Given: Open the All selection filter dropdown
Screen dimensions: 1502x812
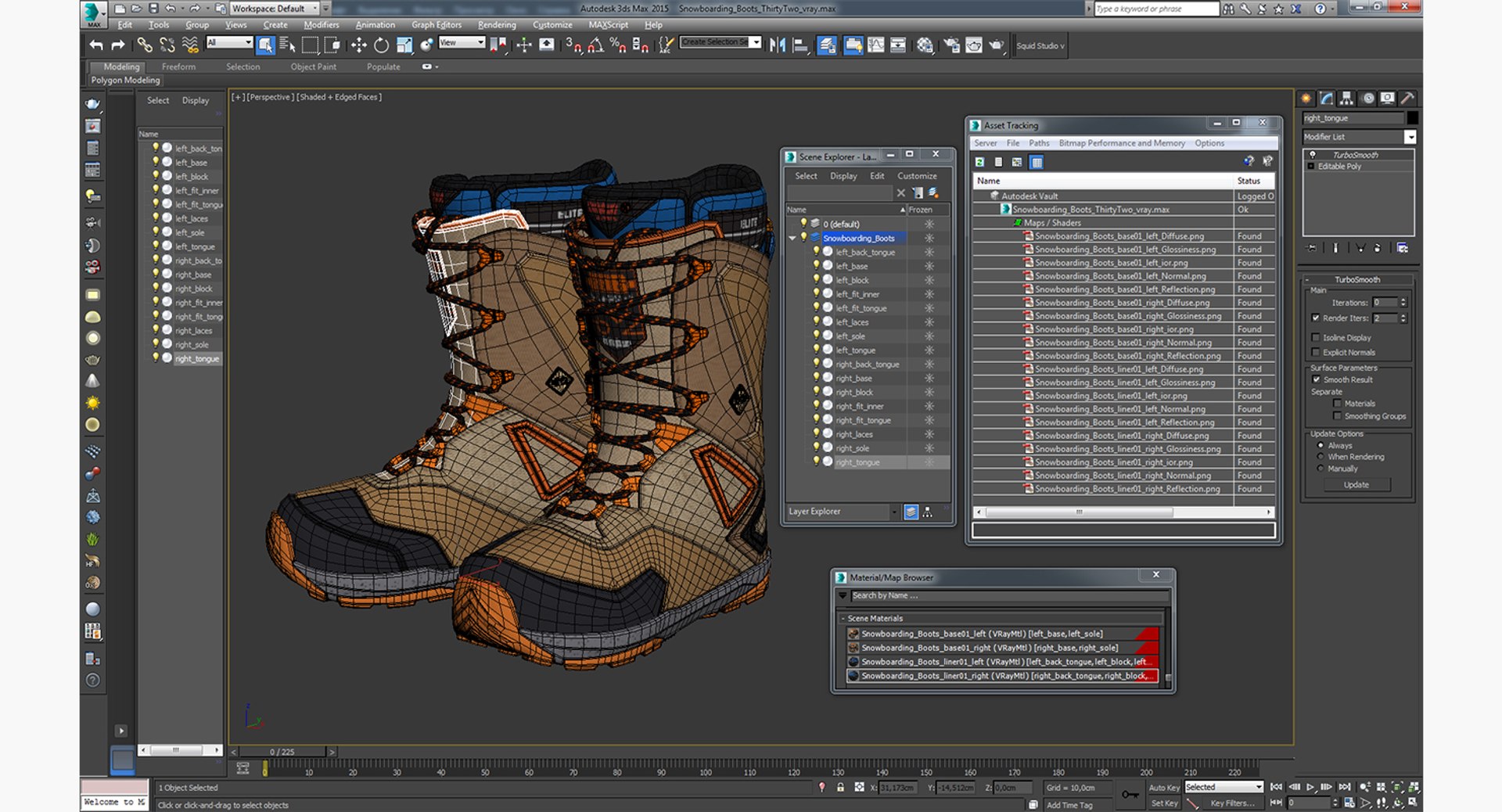Looking at the screenshot, I should point(229,43).
